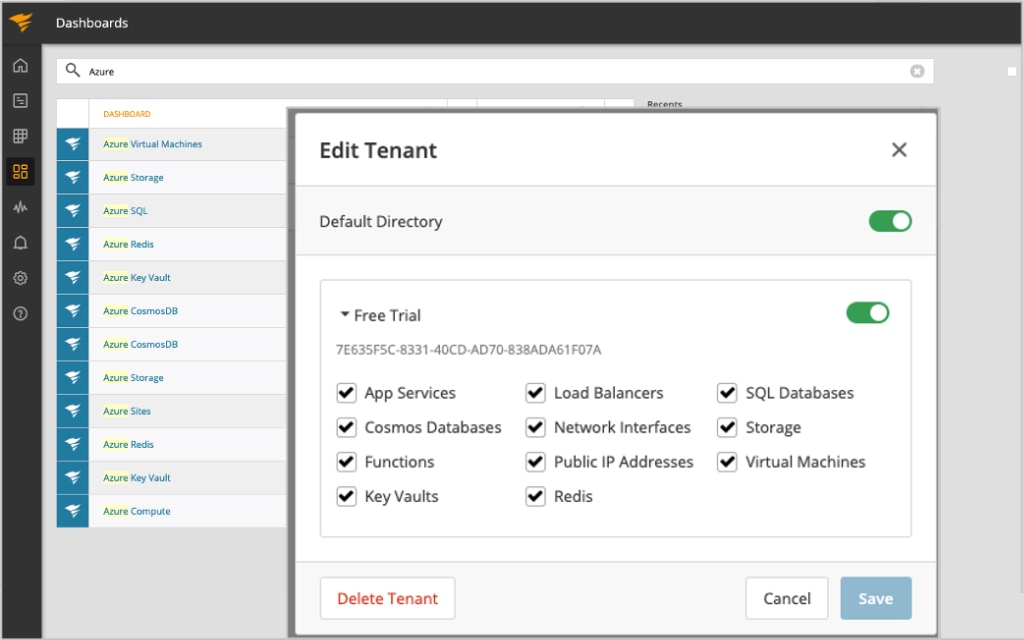1024x640 pixels.
Task: Click the SolarWinds logo icon
Action: [x=21, y=22]
